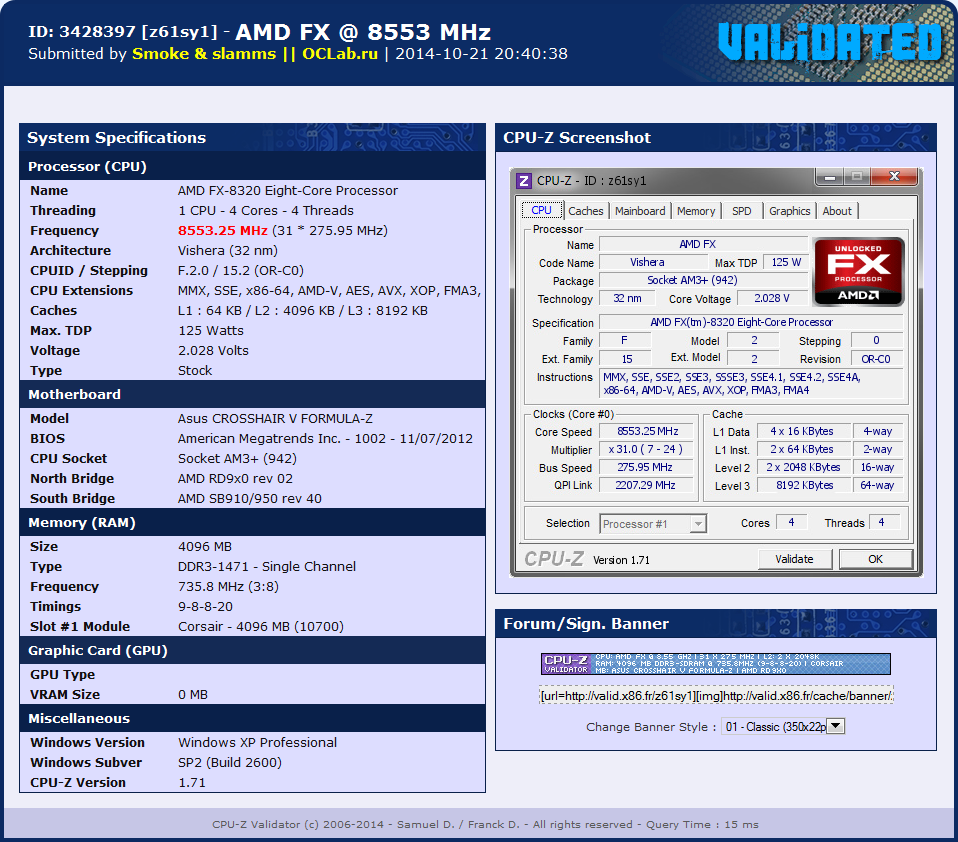
Task: Open the About tab
Action: coord(836,211)
